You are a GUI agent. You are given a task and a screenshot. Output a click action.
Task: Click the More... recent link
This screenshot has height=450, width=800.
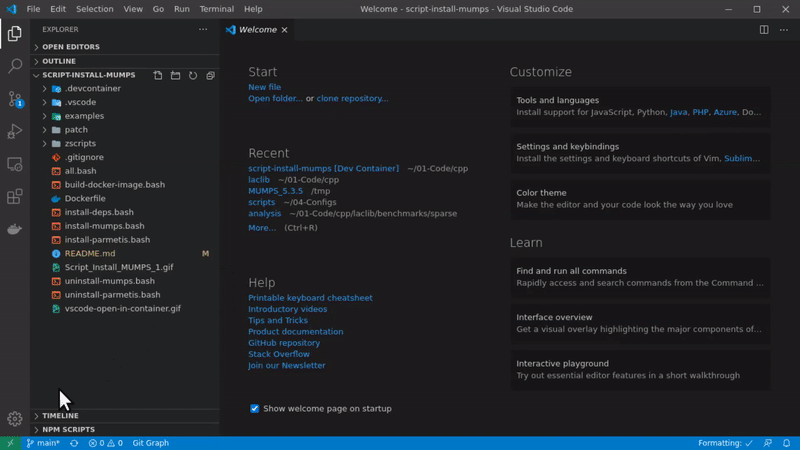tap(262, 228)
